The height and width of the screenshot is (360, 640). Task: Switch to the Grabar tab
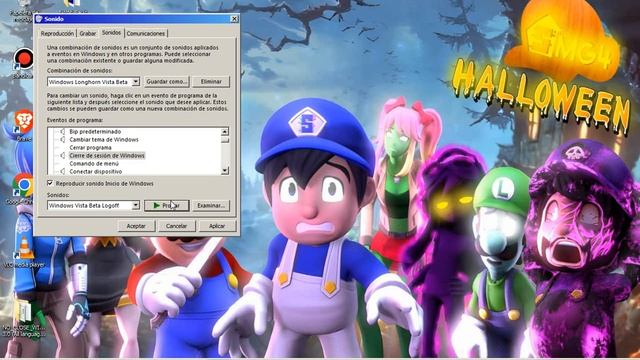click(x=88, y=33)
